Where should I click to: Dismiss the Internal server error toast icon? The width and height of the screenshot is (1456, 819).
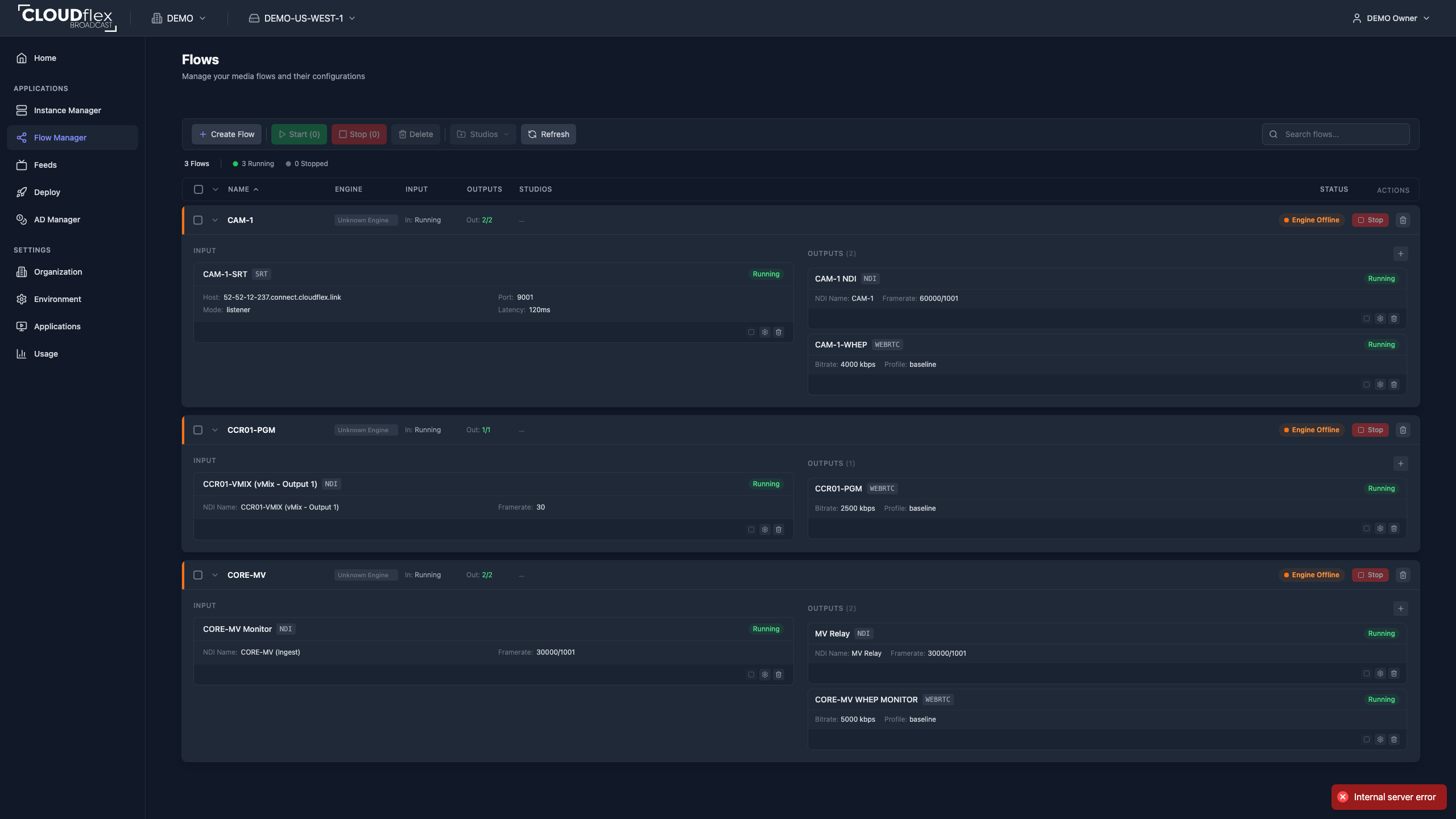click(x=1343, y=797)
